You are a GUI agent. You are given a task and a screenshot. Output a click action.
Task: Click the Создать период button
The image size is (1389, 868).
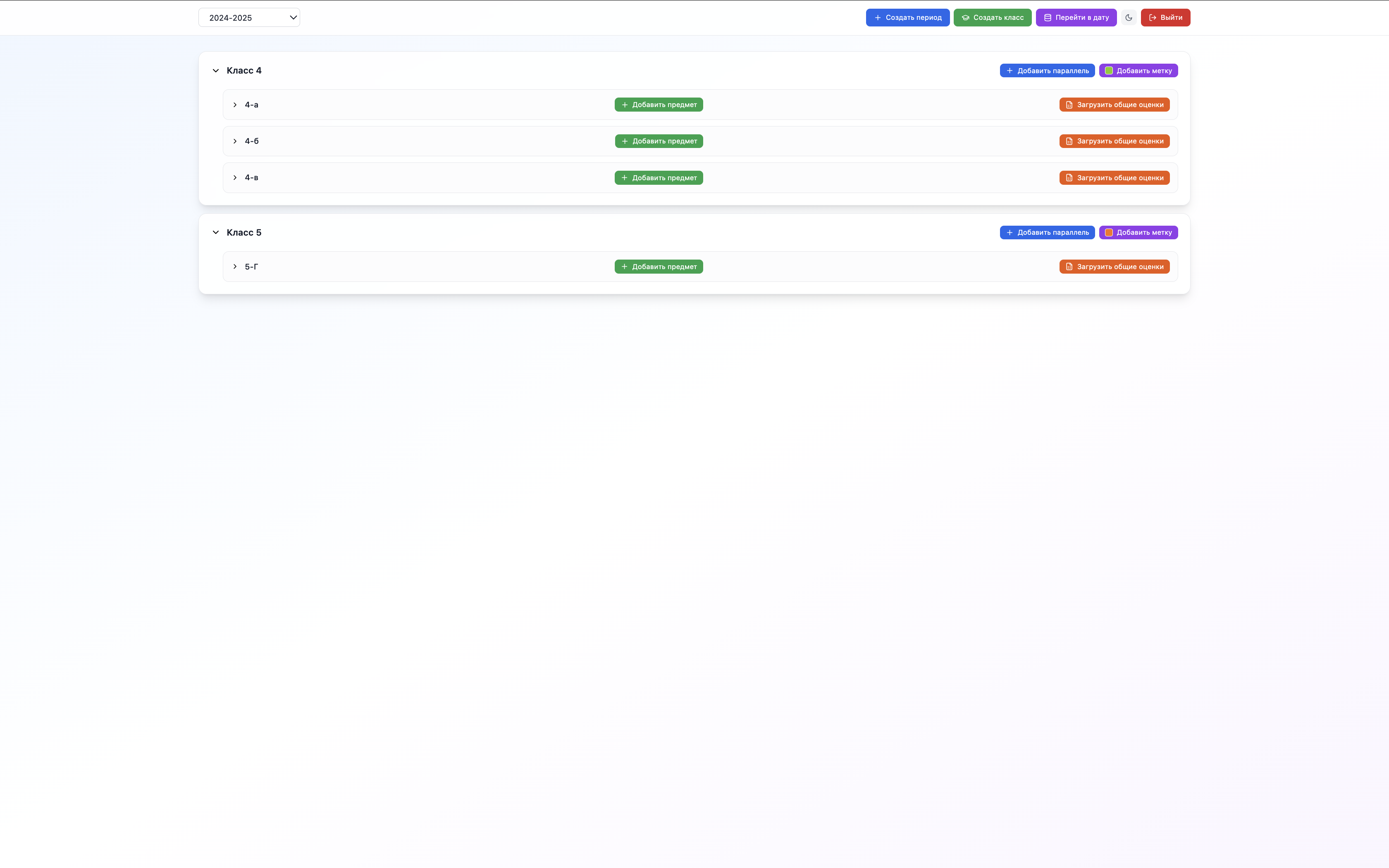point(907,17)
